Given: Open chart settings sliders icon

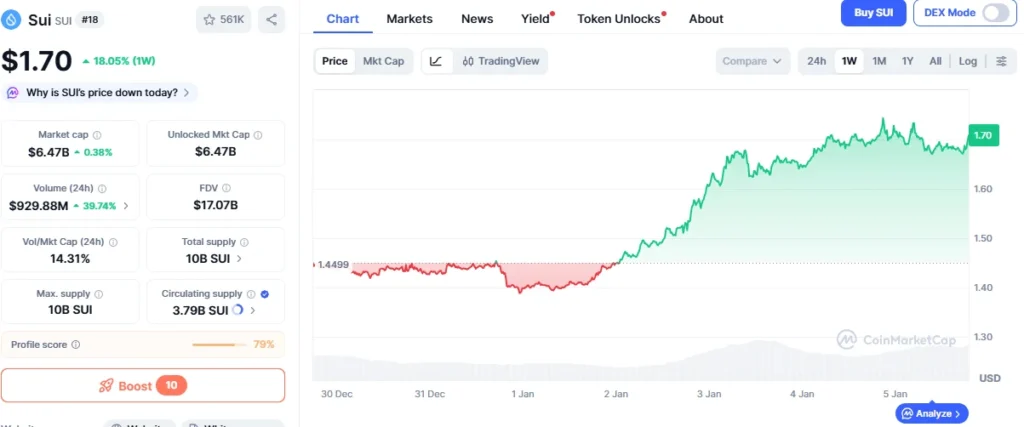Looking at the screenshot, I should click(1001, 61).
